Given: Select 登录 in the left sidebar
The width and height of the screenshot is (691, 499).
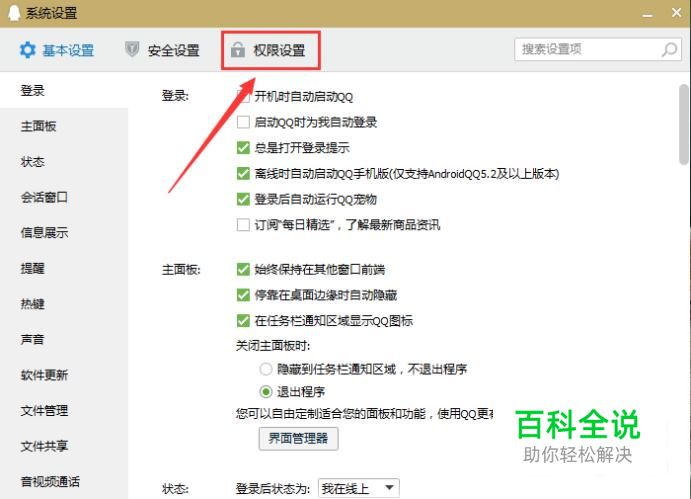Looking at the screenshot, I should [x=64, y=90].
